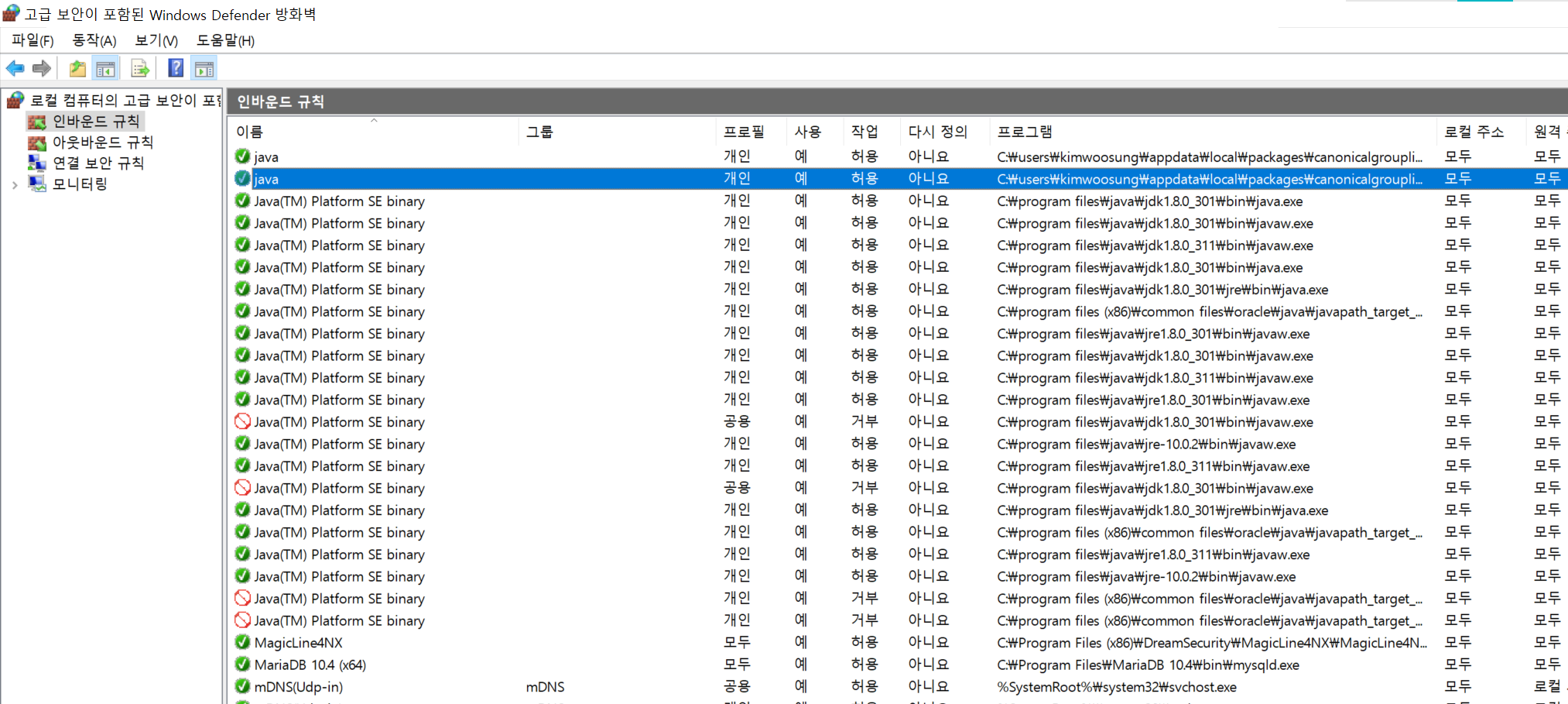
Task: Go back with the blue left arrow
Action: (15, 68)
